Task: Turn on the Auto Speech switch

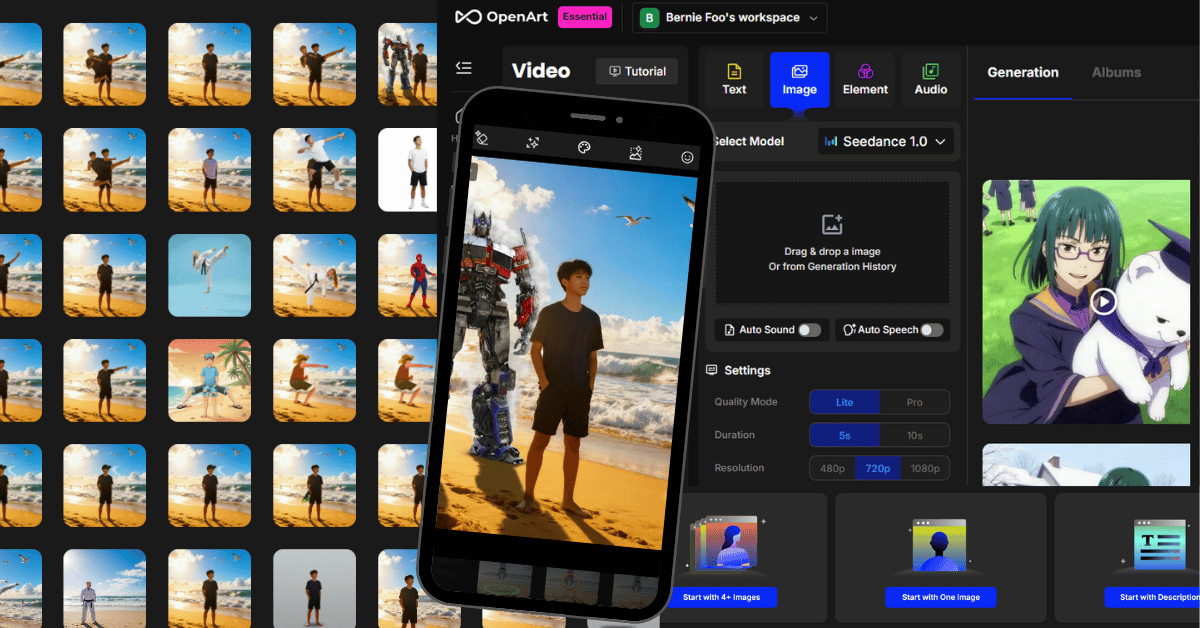Action: click(931, 330)
